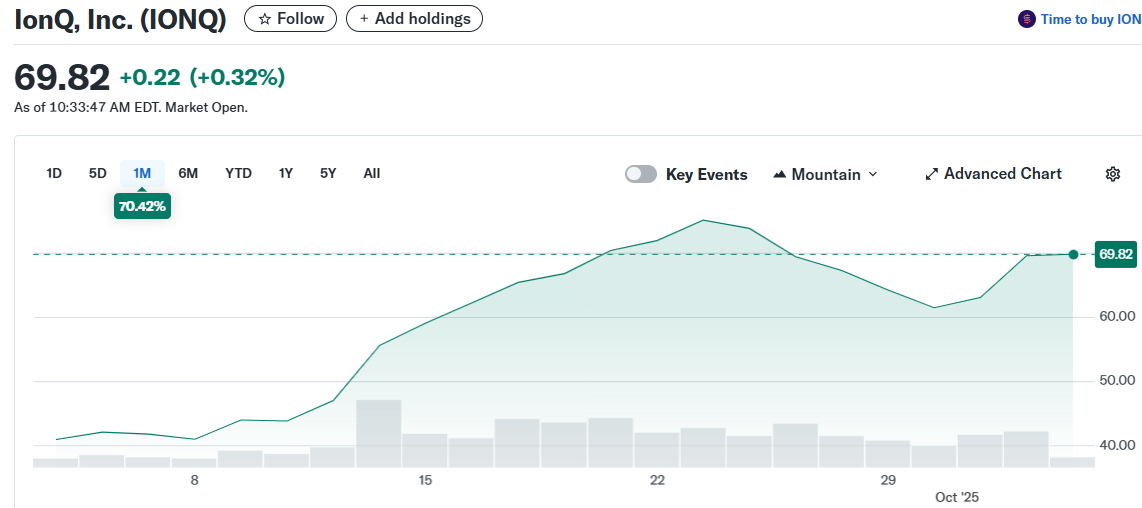
Task: Expand the Mountain chart style chevron
Action: 872,174
